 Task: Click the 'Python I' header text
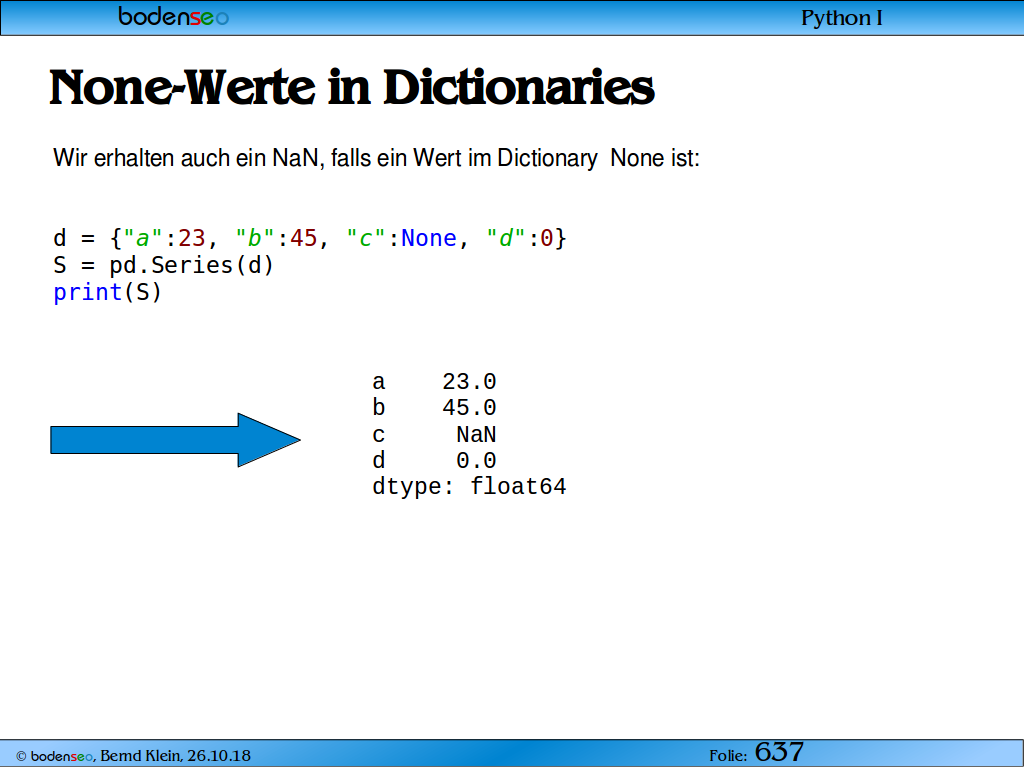pyautogui.click(x=841, y=18)
